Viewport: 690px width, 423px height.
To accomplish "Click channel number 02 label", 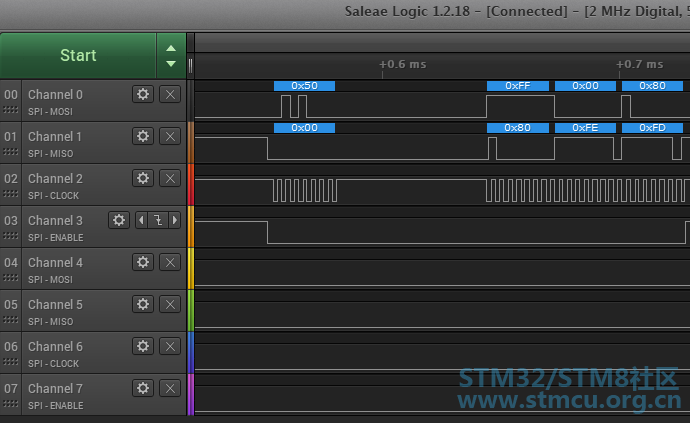I will pyautogui.click(x=11, y=179).
